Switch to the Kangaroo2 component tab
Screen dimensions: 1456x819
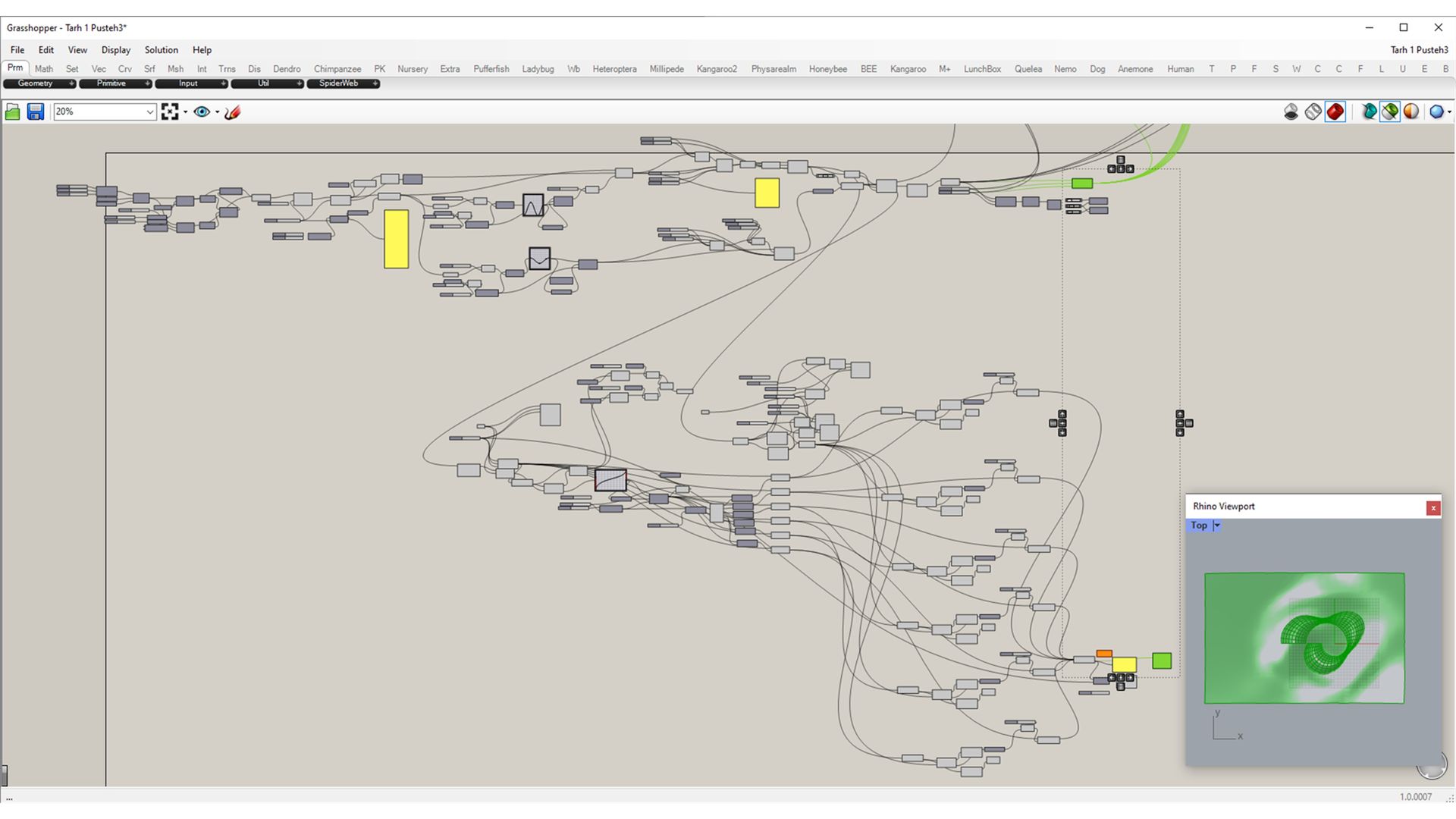point(716,69)
